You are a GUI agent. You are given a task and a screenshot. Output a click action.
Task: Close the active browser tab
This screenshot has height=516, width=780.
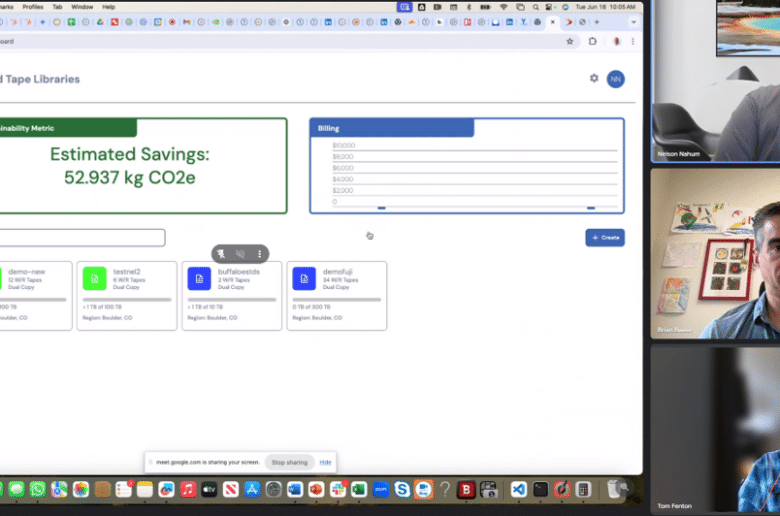[x=553, y=22]
